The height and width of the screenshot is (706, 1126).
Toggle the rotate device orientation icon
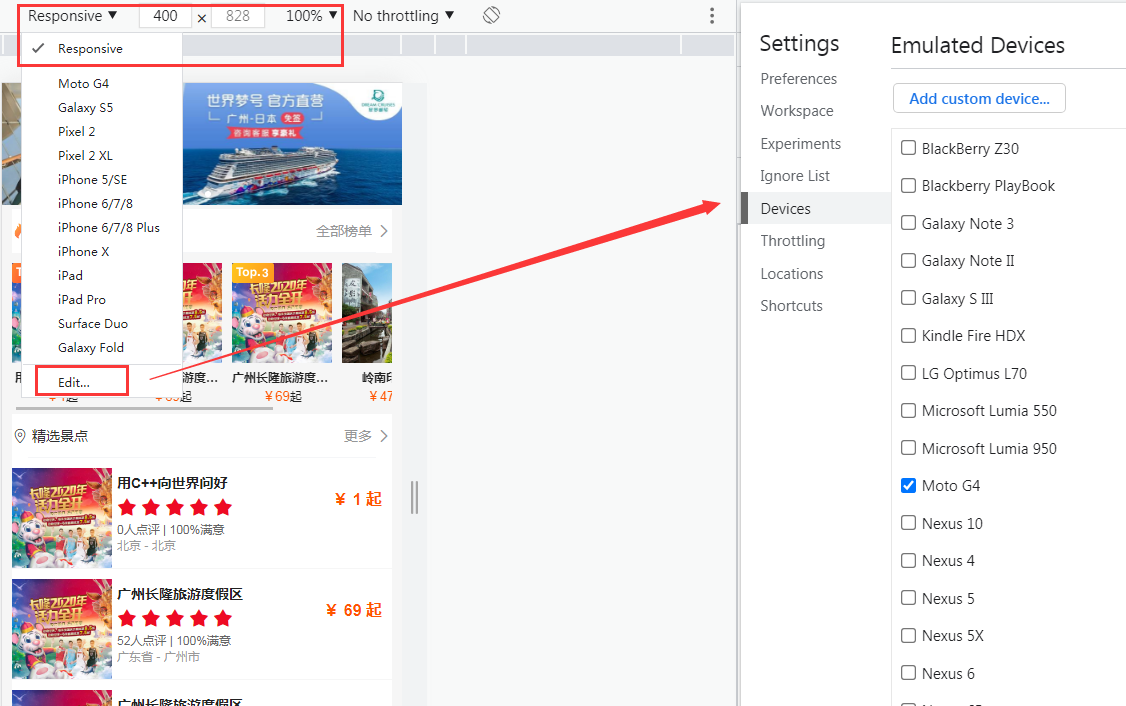(x=491, y=15)
